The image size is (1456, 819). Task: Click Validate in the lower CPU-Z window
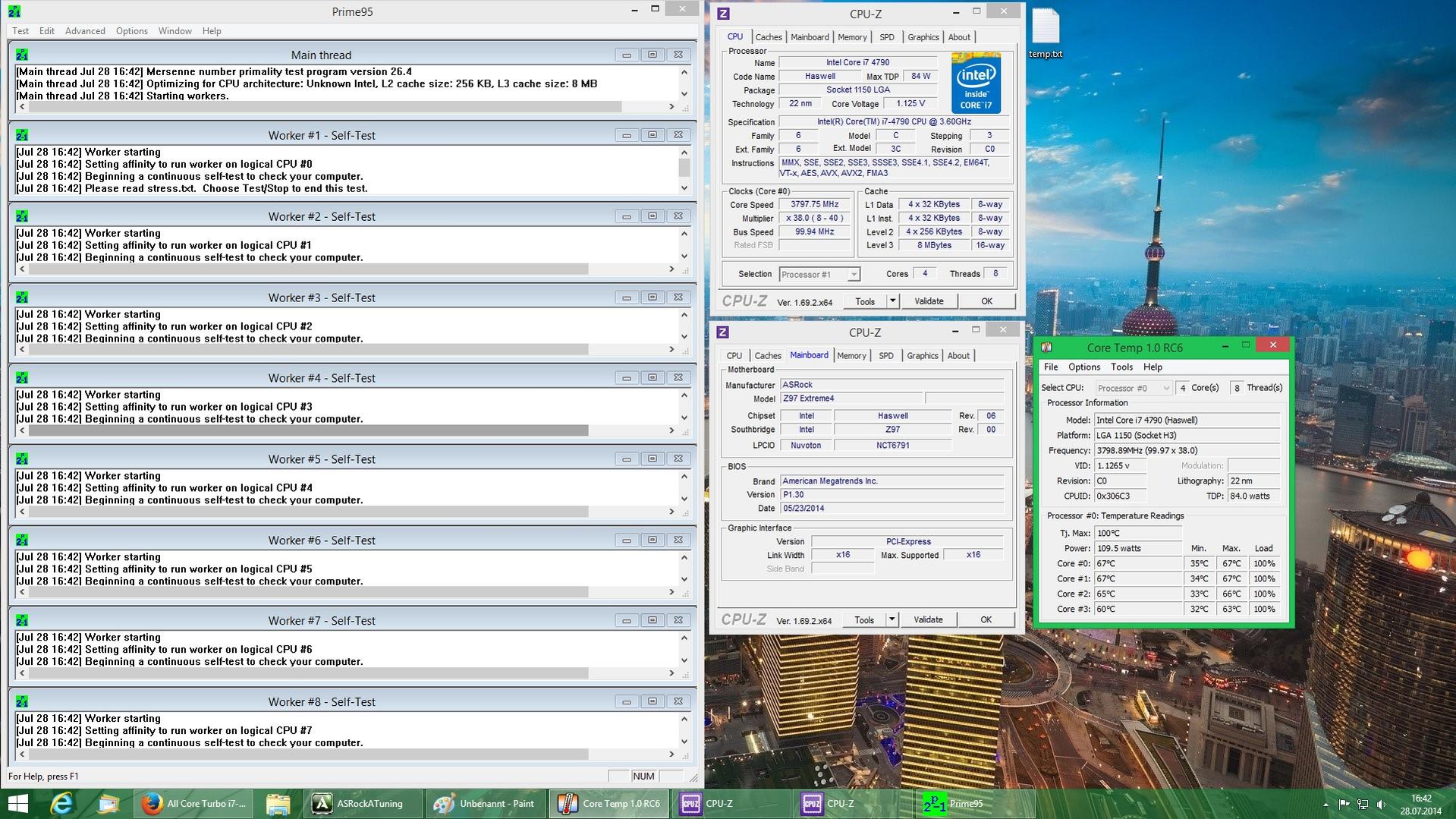click(x=928, y=620)
